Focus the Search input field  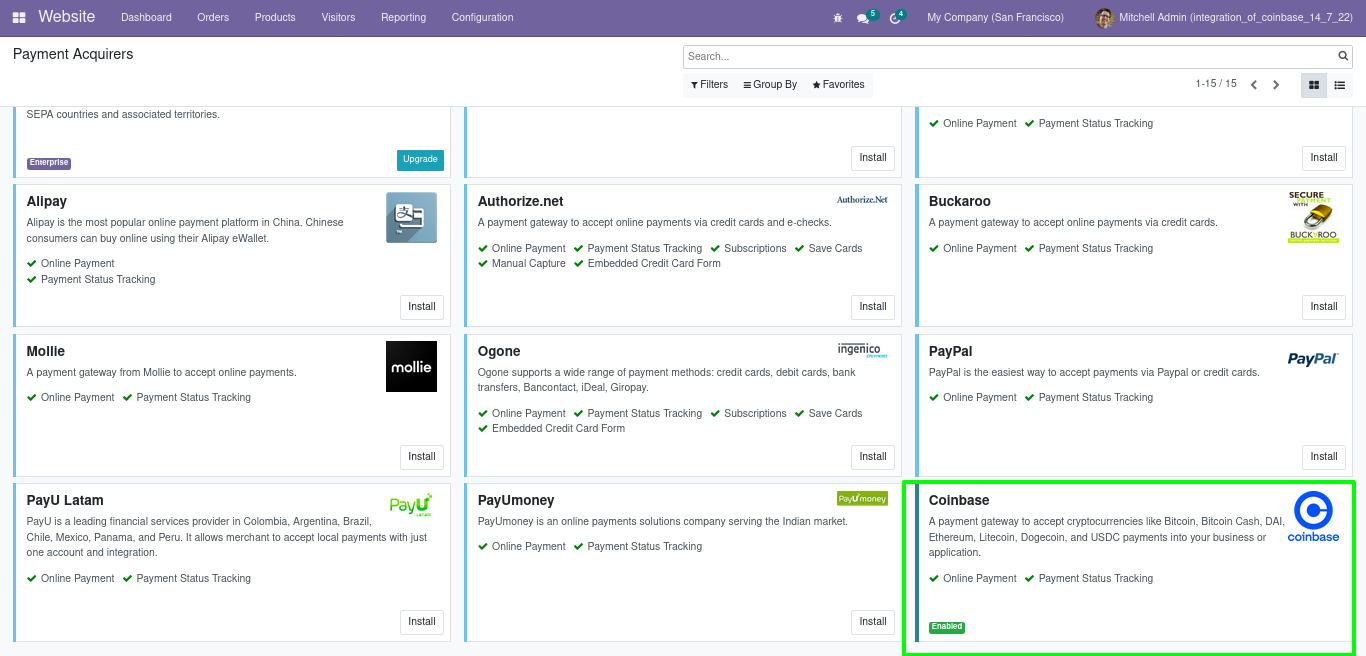click(1010, 57)
